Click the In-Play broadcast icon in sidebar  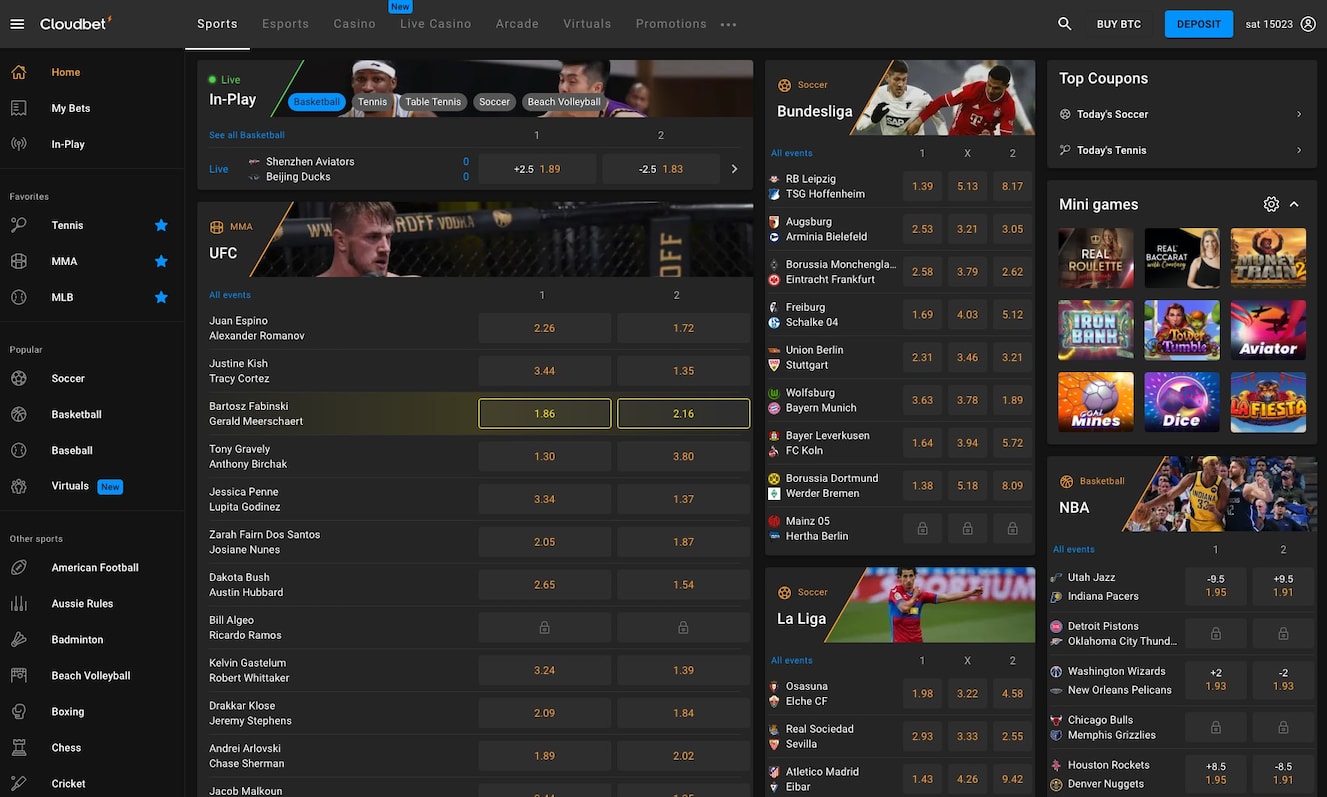pyautogui.click(x=18, y=144)
